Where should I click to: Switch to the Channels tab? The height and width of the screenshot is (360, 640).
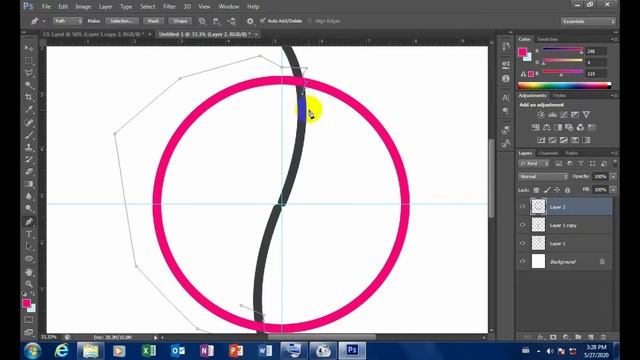[548, 153]
